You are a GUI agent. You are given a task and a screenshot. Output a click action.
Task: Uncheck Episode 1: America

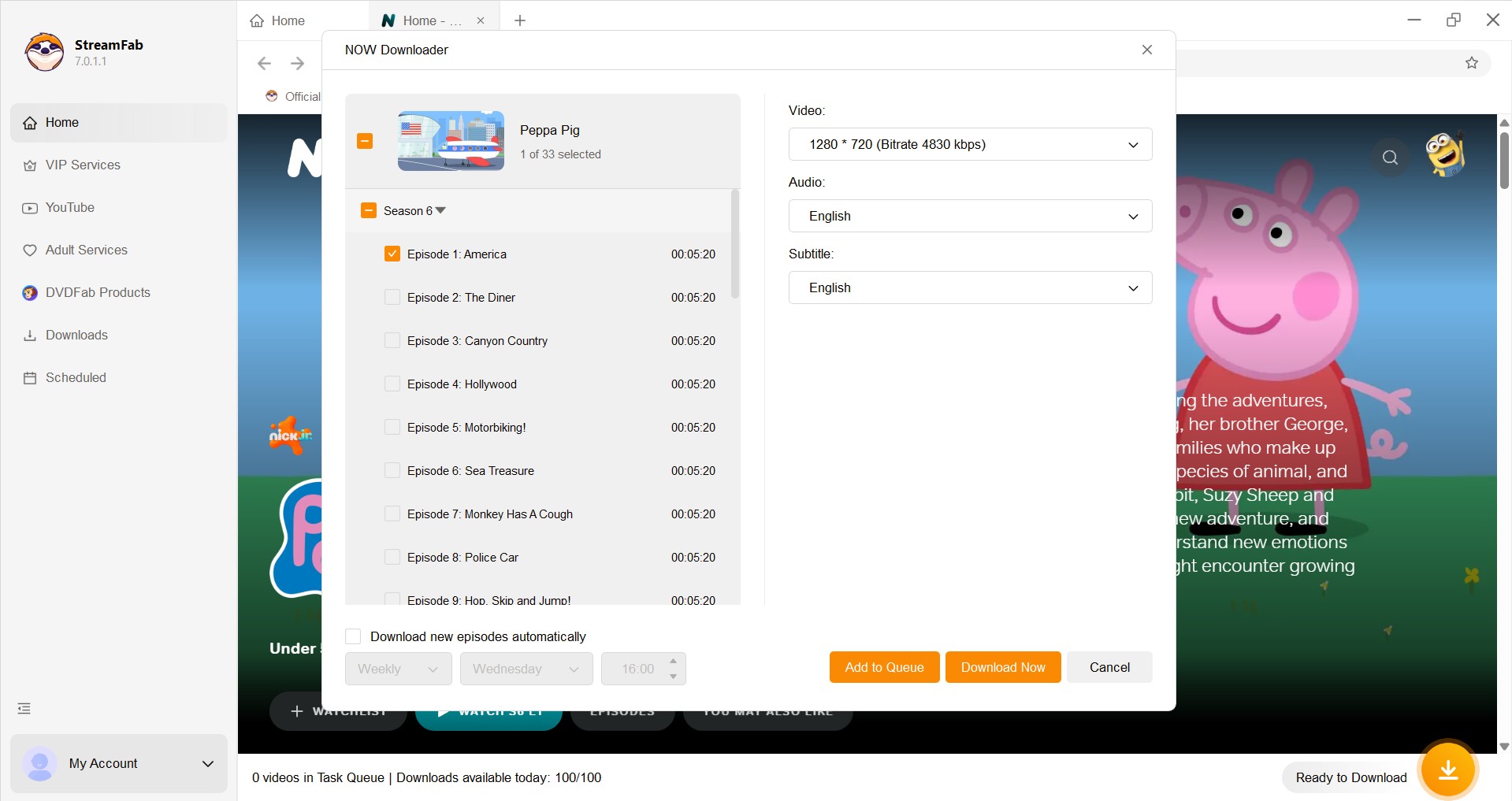click(392, 254)
